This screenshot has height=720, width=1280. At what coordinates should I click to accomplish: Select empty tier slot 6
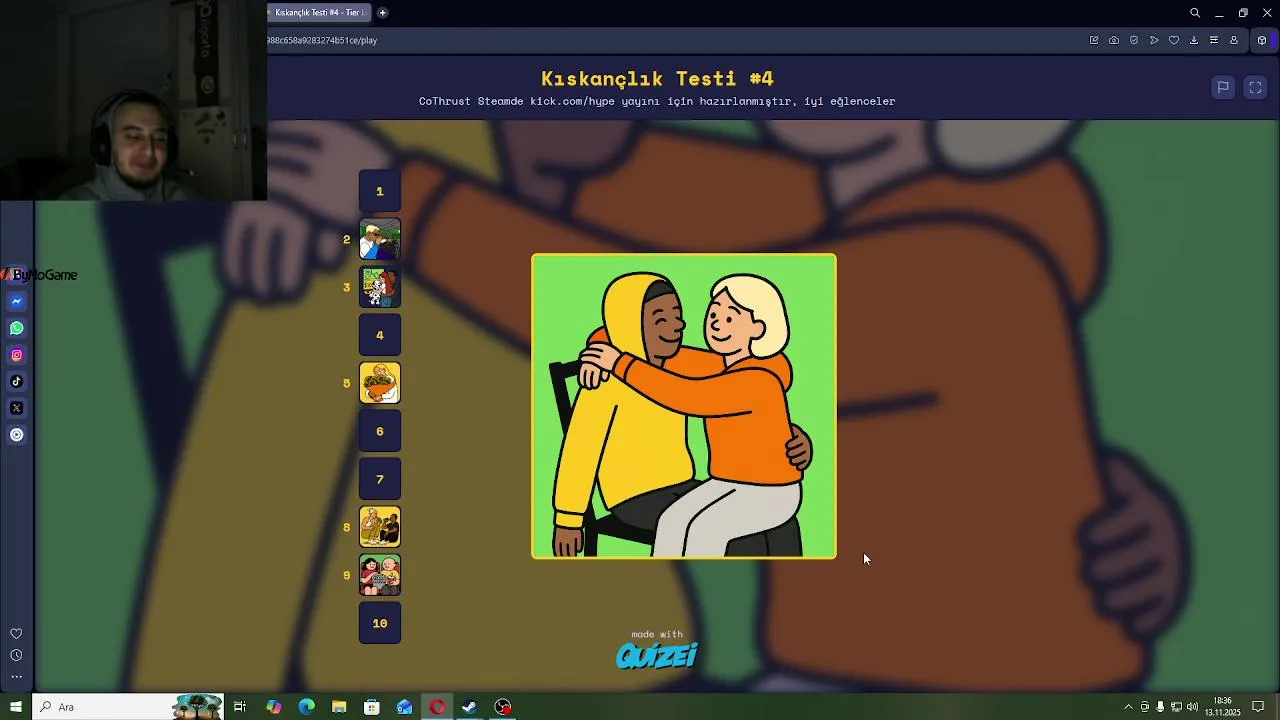point(380,431)
